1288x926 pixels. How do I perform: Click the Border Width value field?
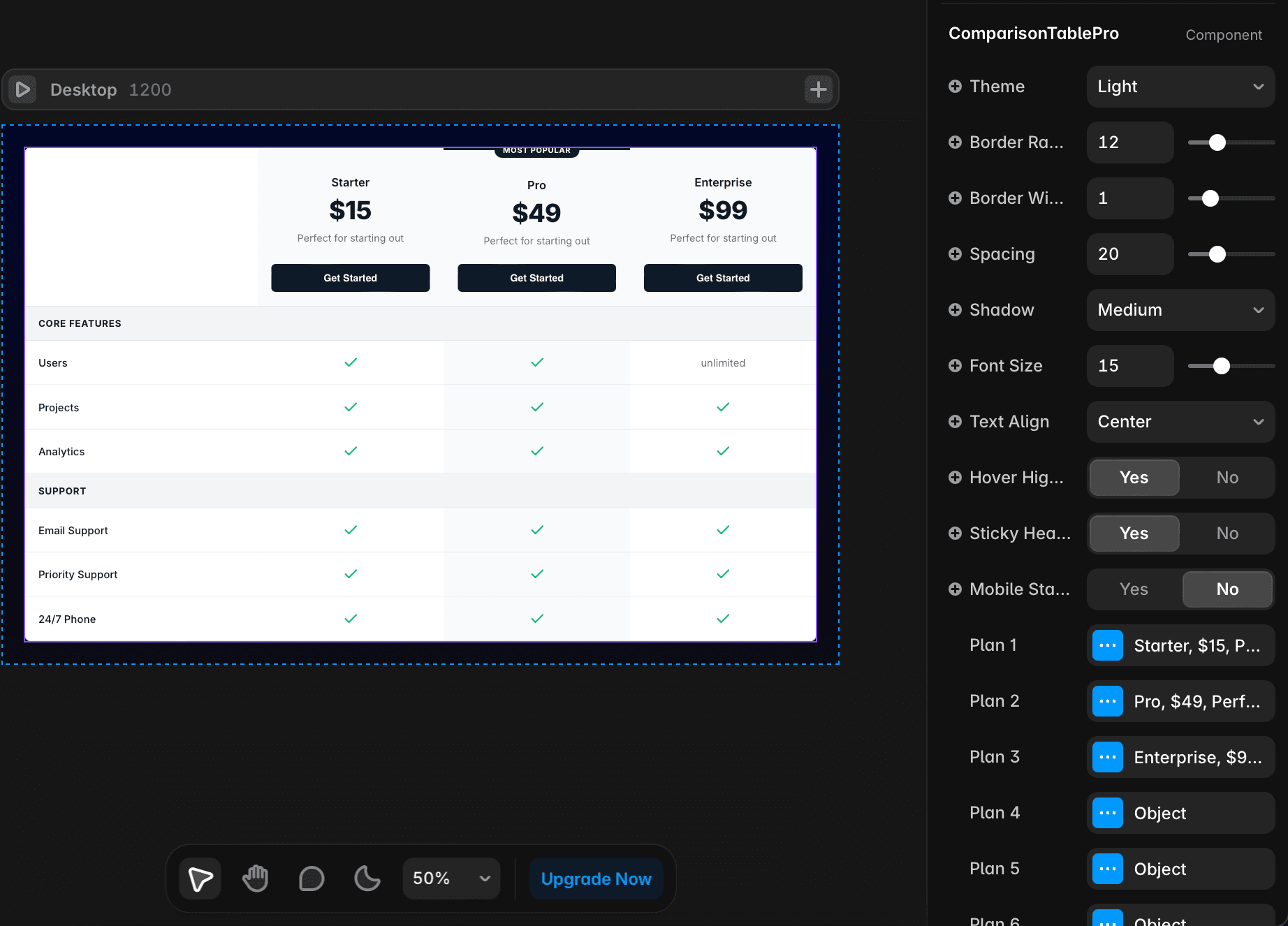coord(1130,198)
